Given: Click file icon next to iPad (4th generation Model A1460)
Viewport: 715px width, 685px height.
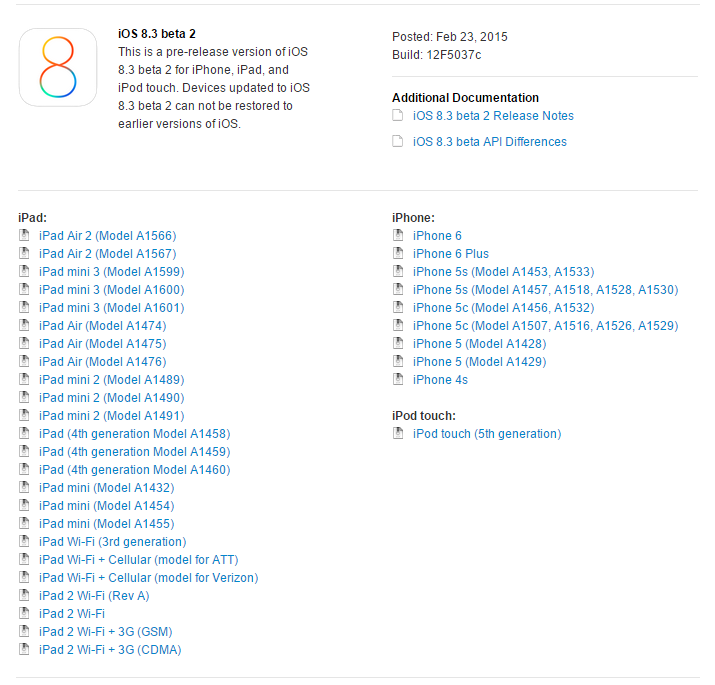Looking at the screenshot, I should (24, 469).
